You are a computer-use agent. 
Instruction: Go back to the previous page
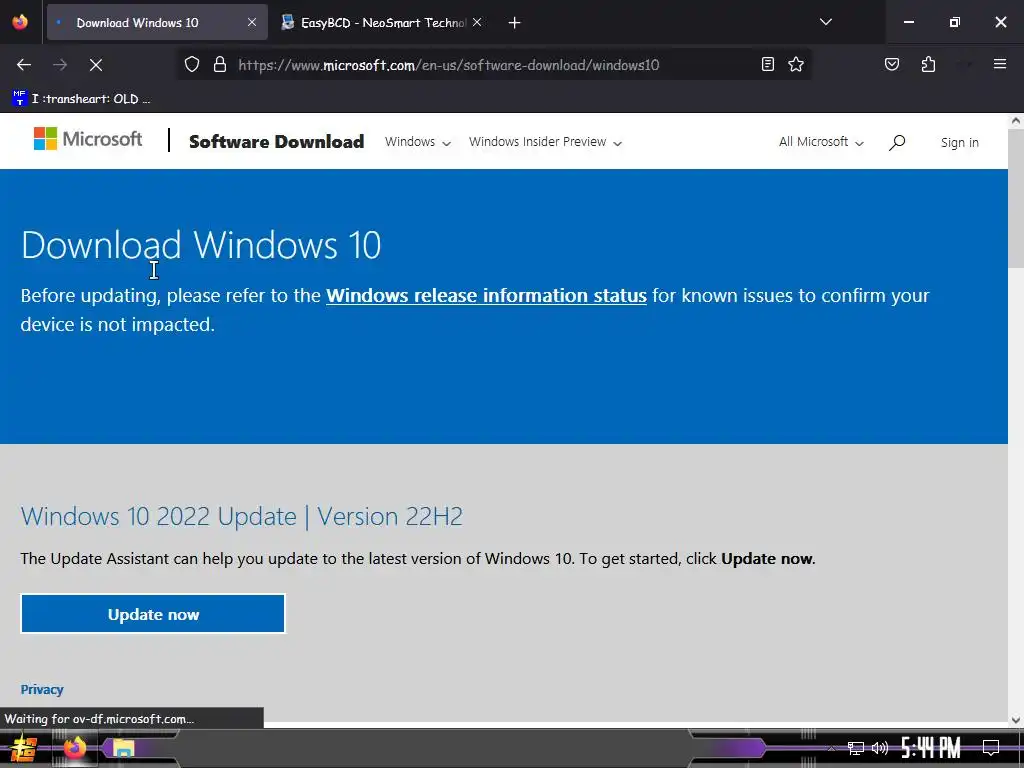[24, 65]
